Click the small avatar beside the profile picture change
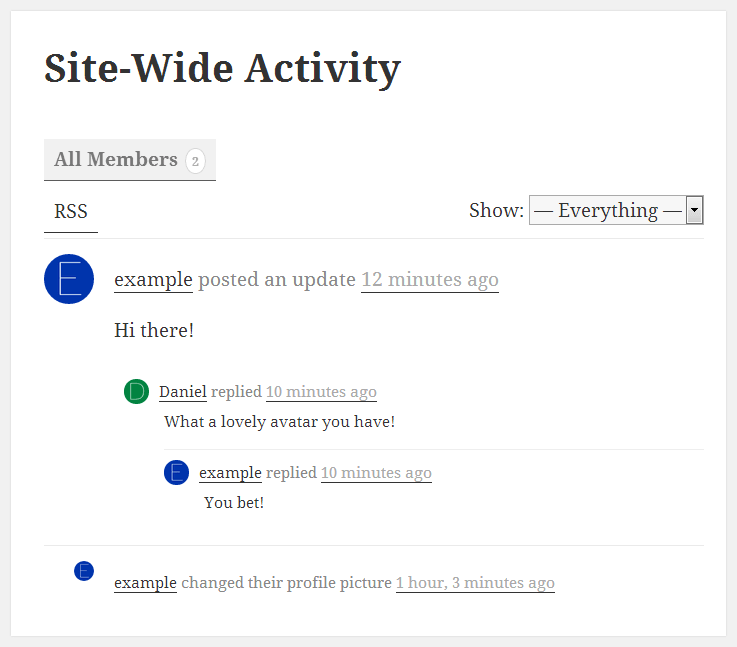The height and width of the screenshot is (647, 737). pos(84,571)
